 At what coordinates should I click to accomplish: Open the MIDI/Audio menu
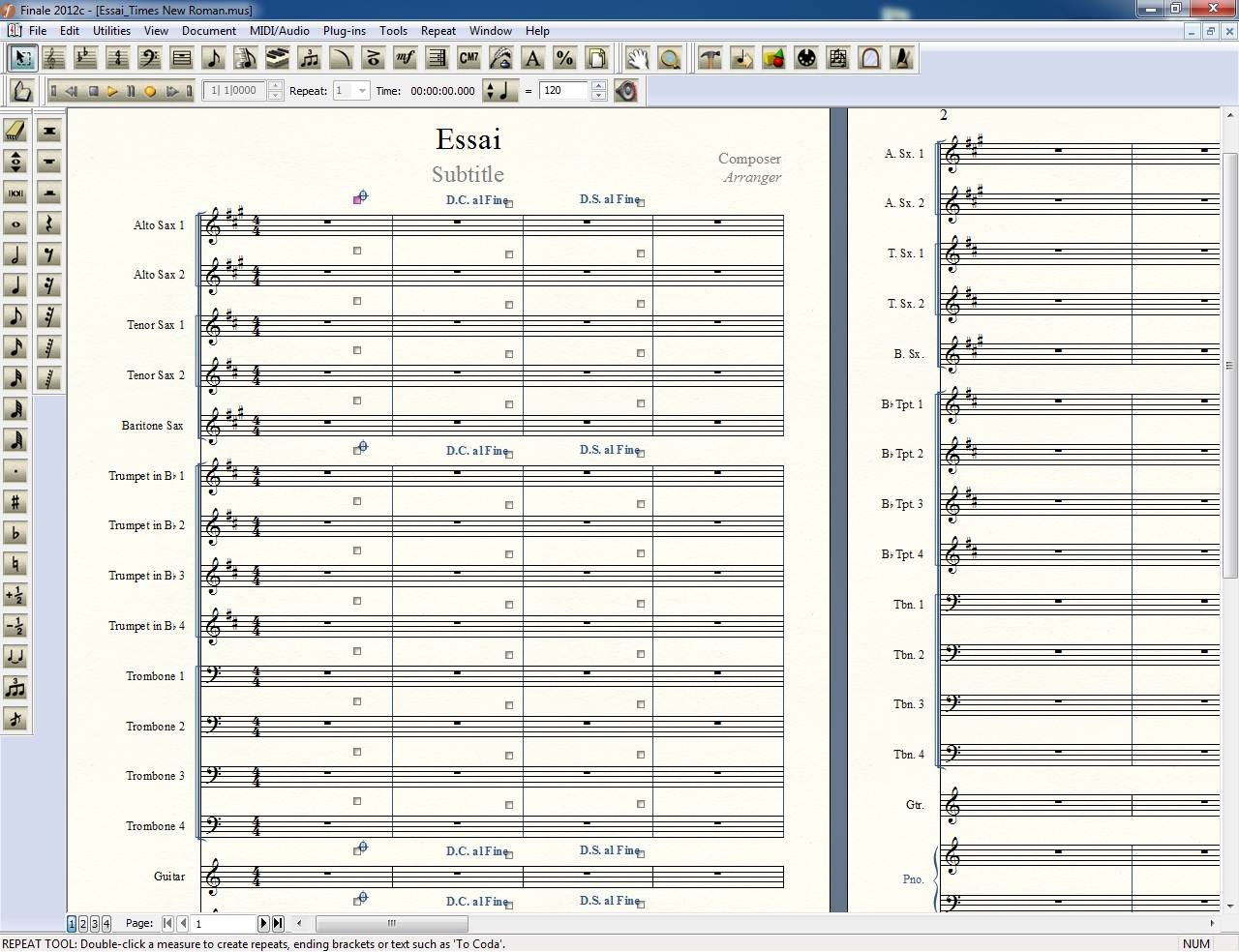[279, 31]
